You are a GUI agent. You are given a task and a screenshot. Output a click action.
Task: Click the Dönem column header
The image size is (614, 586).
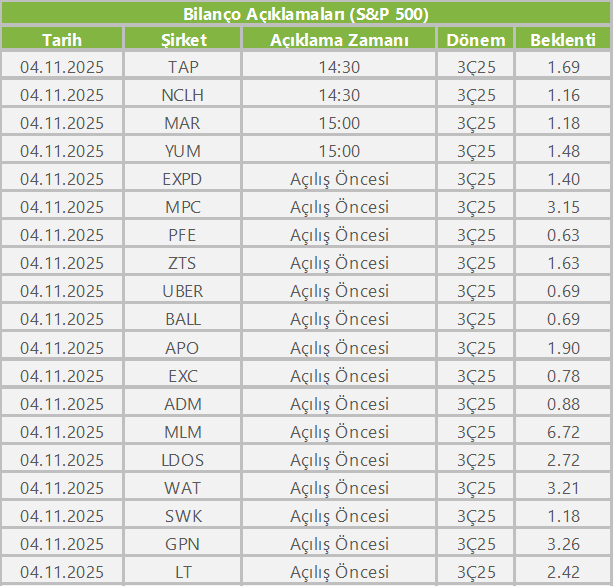click(x=475, y=40)
